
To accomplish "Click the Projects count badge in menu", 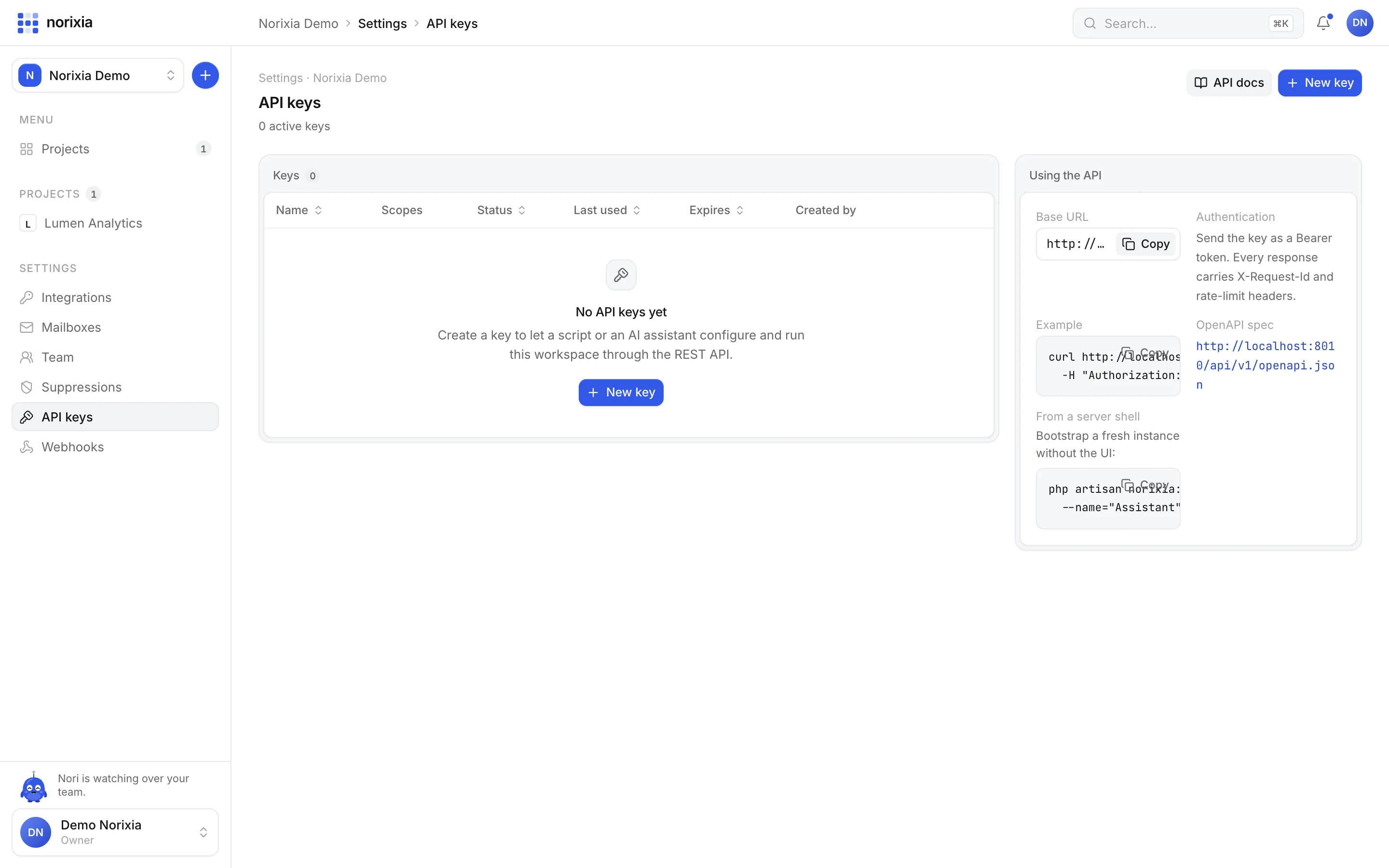I will coord(203,149).
